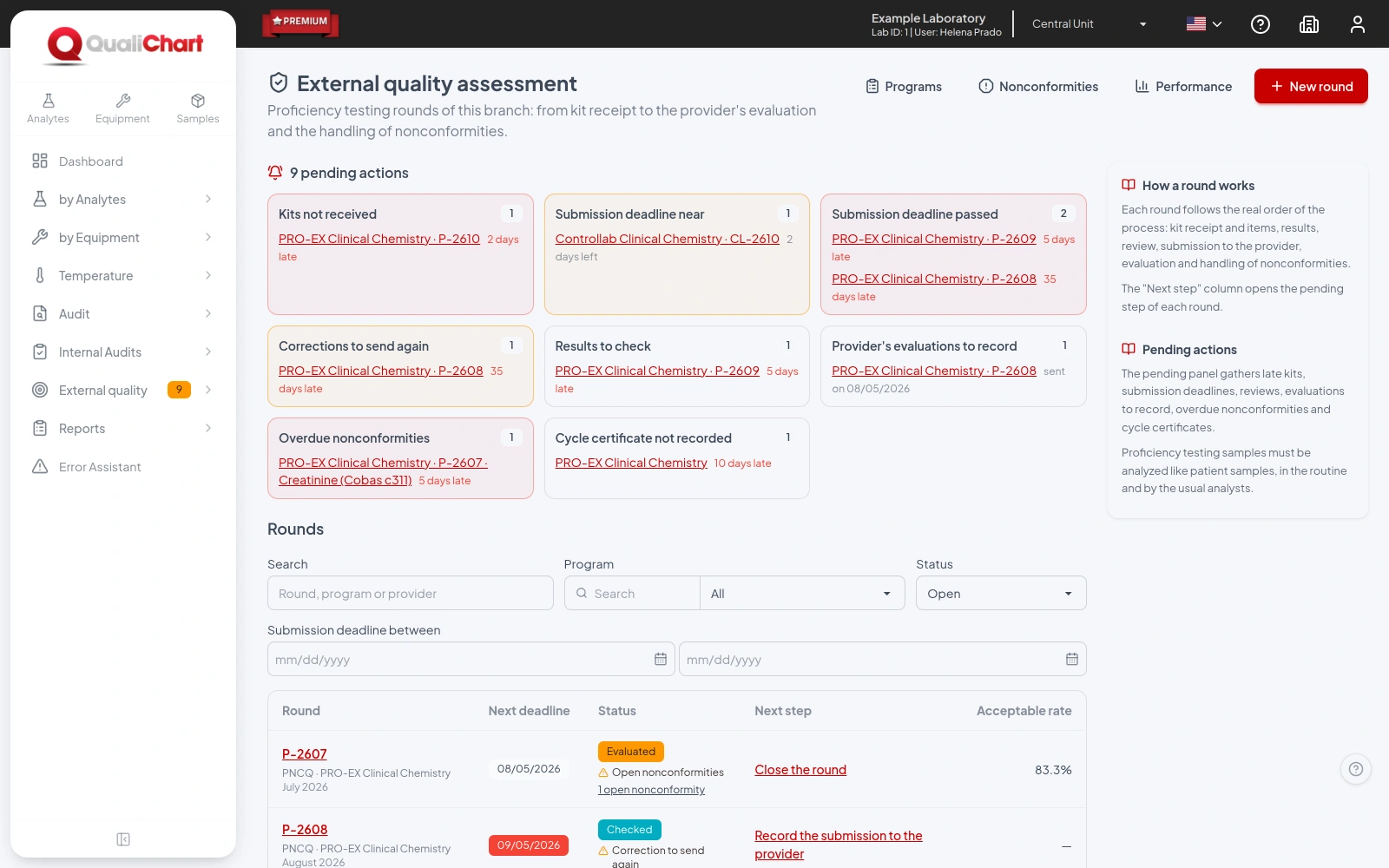
Task: Click the floating help circle button
Action: pyautogui.click(x=1356, y=769)
